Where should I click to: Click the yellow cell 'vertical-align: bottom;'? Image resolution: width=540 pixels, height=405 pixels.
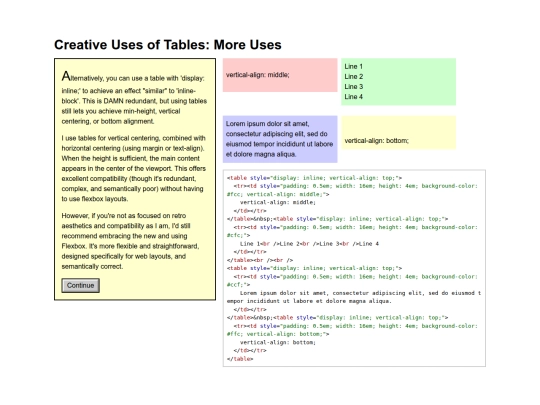[x=398, y=133]
